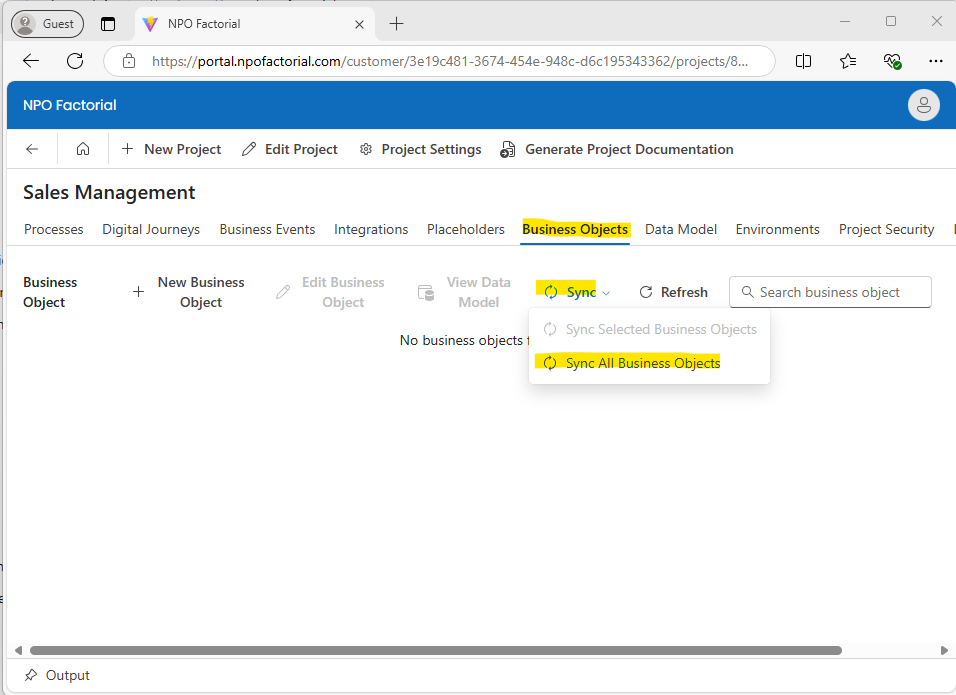Toggle browser split screen view
The height and width of the screenshot is (695, 956).
click(803, 61)
